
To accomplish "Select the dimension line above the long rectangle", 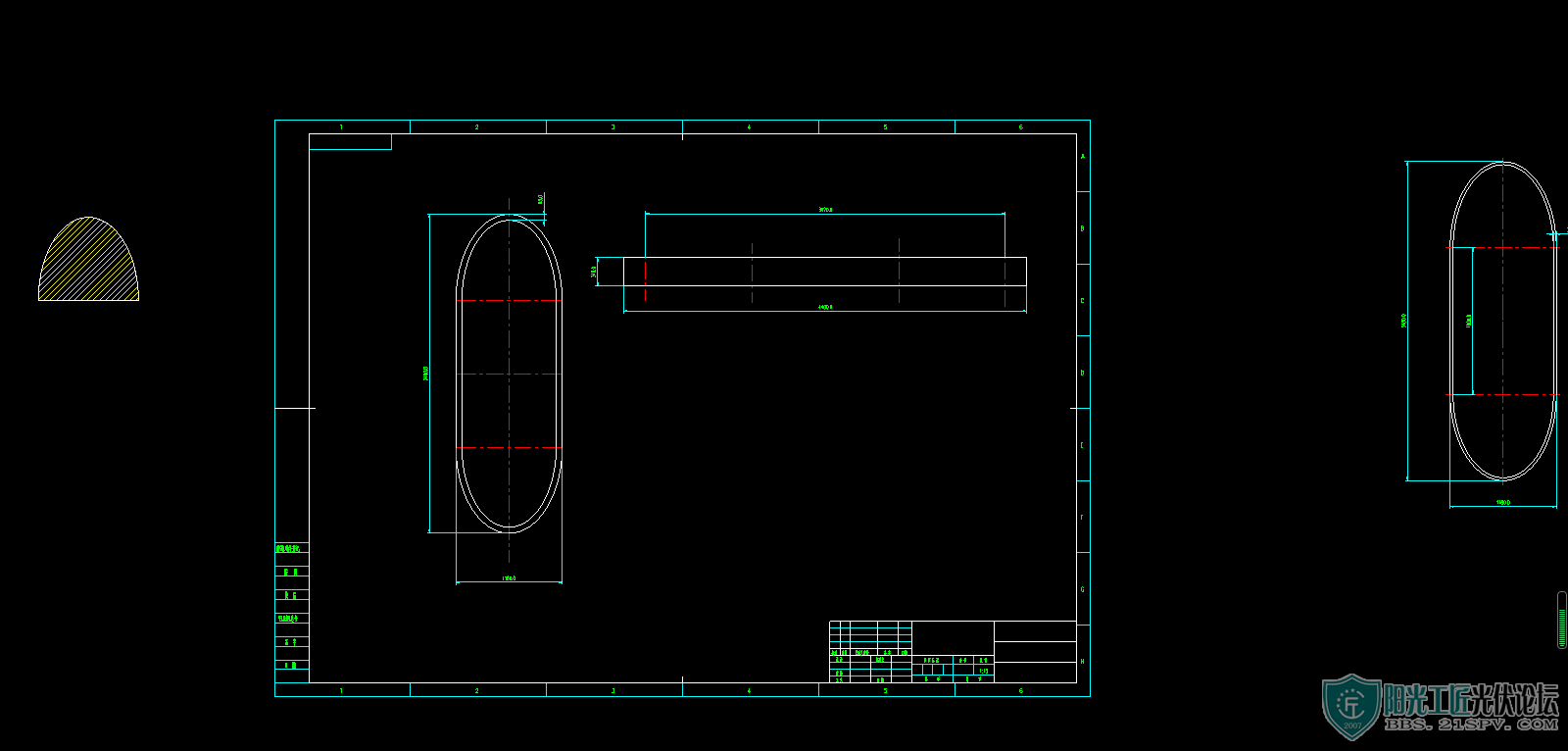I will coord(825,213).
